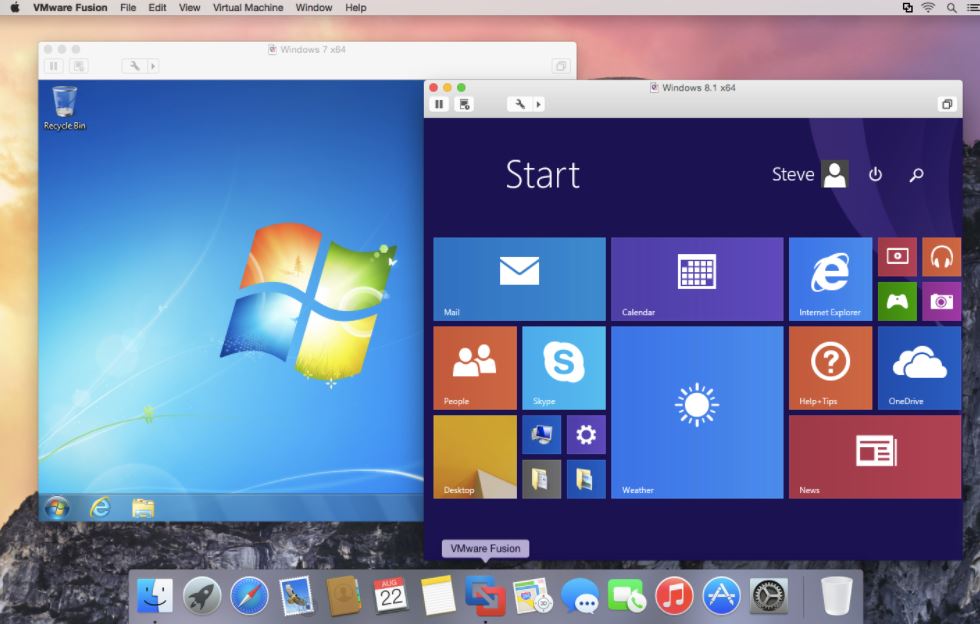The width and height of the screenshot is (980, 624).
Task: Open FaceTime from the Dock
Action: click(627, 595)
